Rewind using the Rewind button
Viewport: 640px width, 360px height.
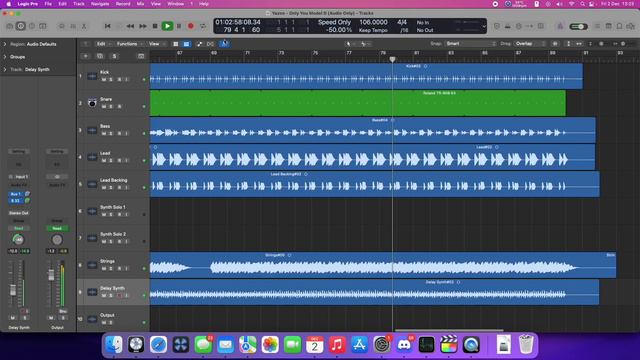(x=130, y=26)
